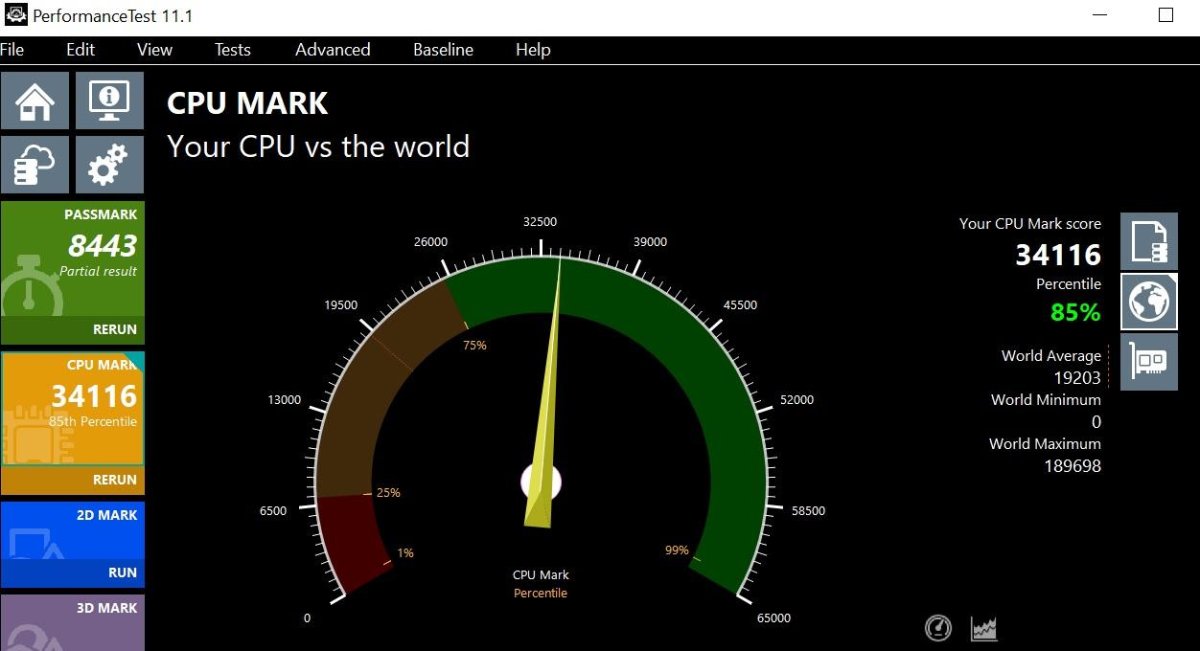The height and width of the screenshot is (651, 1200).
Task: Switch to the distribution chart view icon
Action: tap(984, 628)
